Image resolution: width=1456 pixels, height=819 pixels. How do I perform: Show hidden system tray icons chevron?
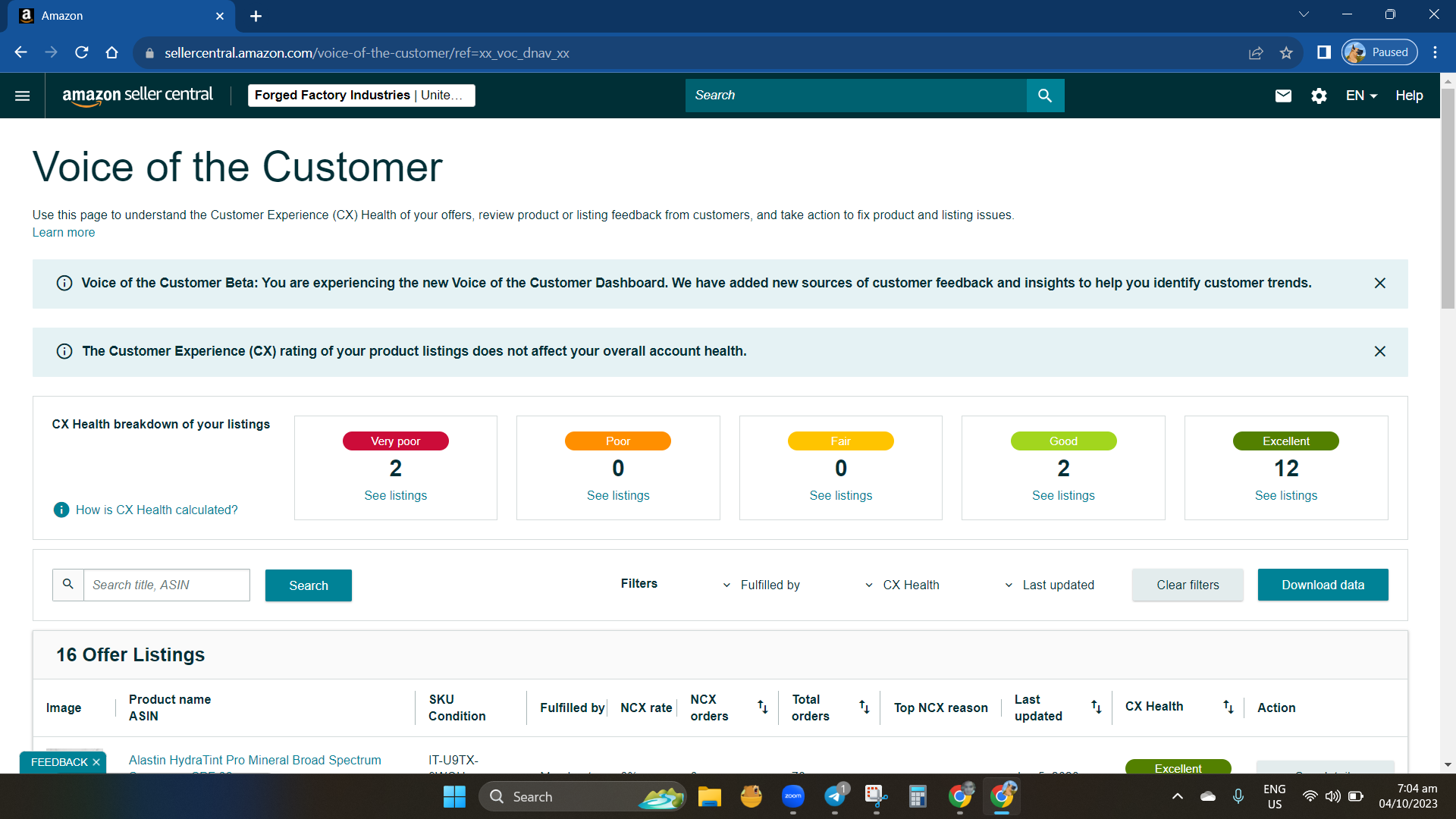point(1177,796)
